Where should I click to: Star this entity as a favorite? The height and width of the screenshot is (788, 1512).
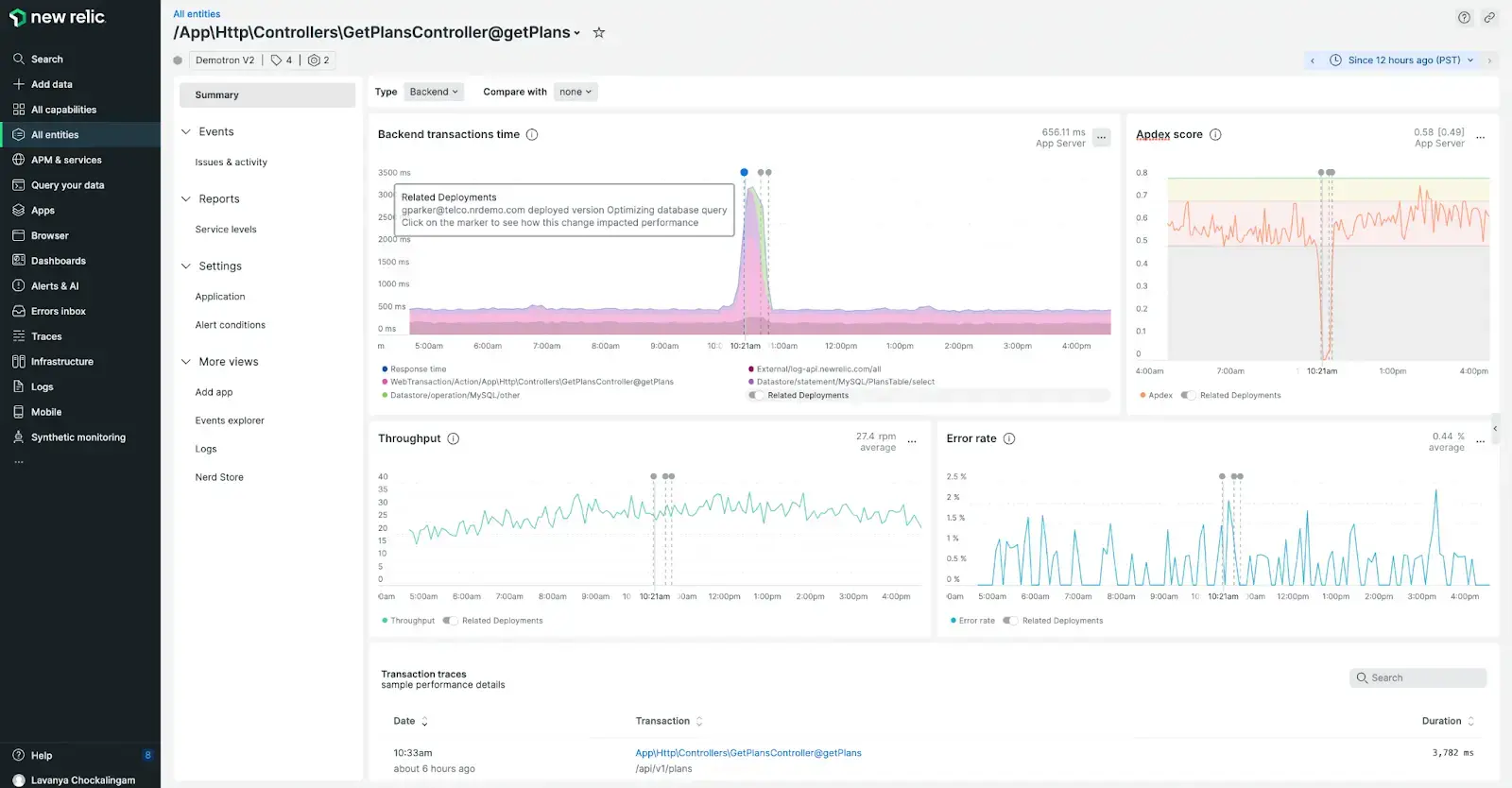(598, 32)
